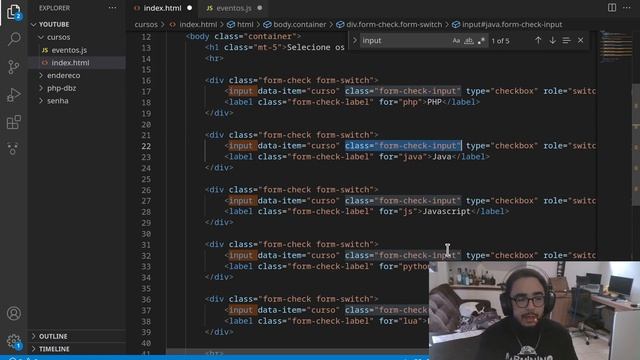Select index.html in the file tree
640x360 pixels.
coord(77,63)
